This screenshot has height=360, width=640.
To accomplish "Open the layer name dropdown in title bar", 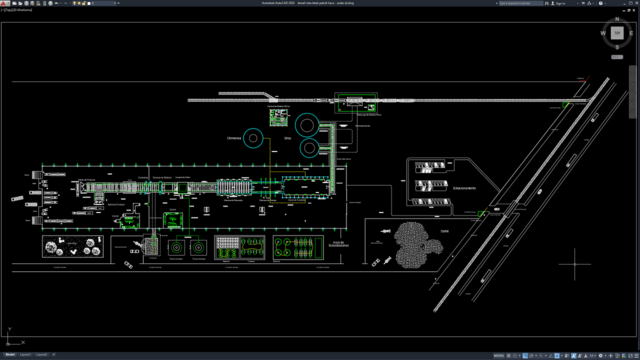I will 115,3.
